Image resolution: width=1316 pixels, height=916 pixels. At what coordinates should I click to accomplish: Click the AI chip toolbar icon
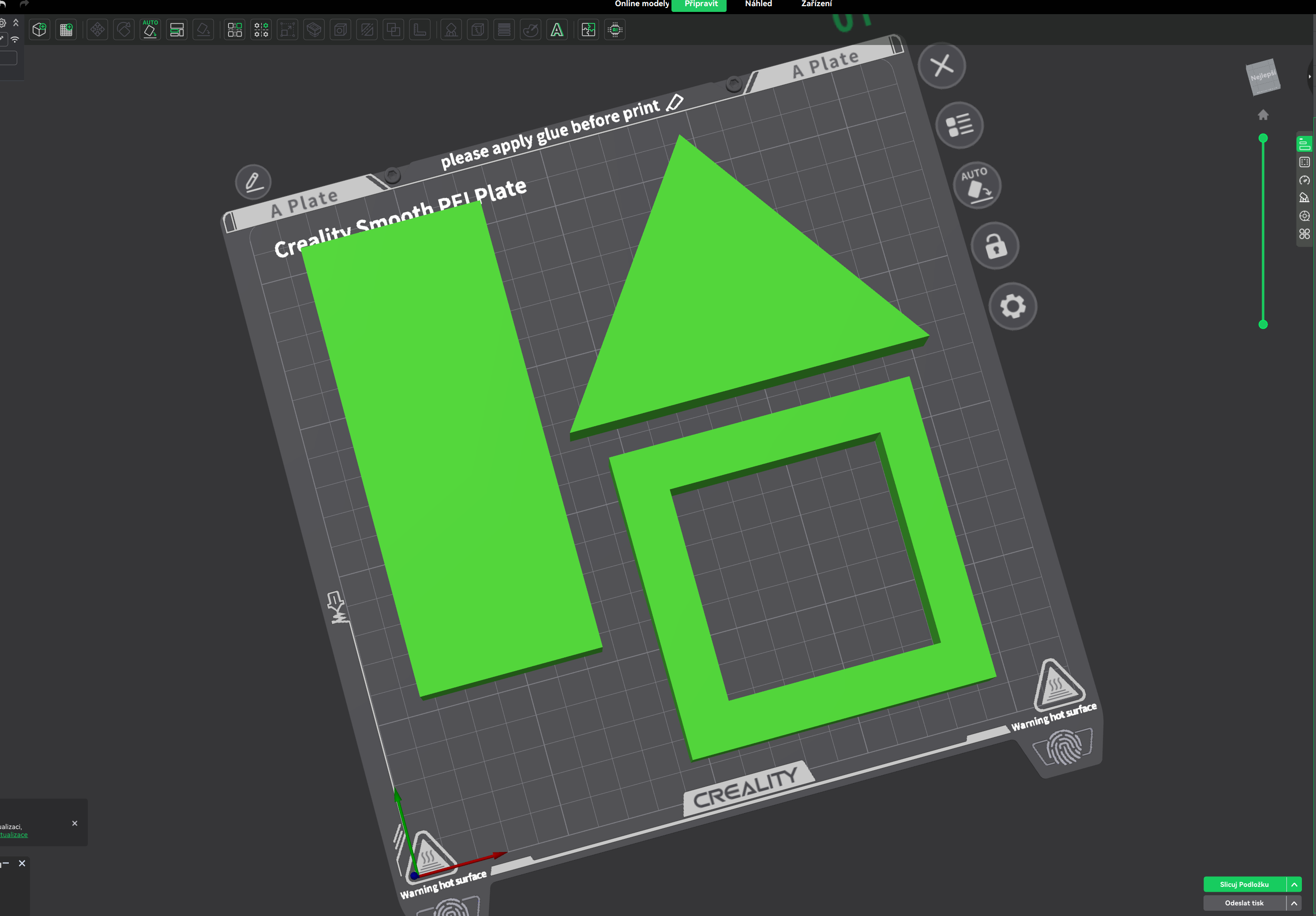[x=615, y=30]
